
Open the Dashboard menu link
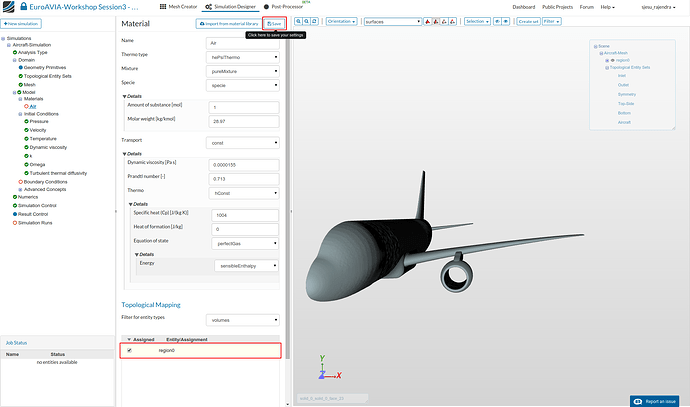click(524, 7)
